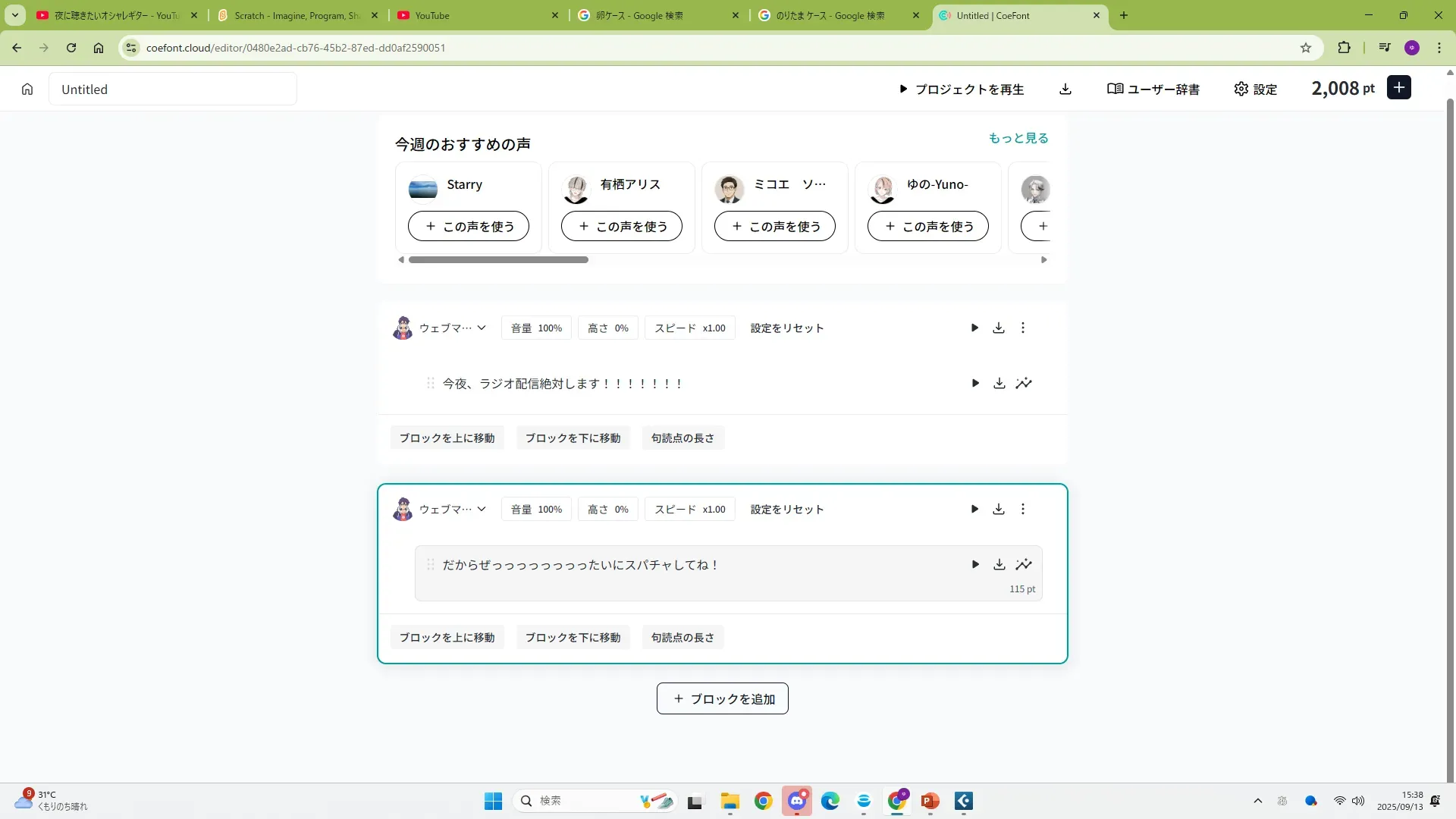Image resolution: width=1456 pixels, height=819 pixels.
Task: Expand voice selector in second block
Action: (481, 509)
